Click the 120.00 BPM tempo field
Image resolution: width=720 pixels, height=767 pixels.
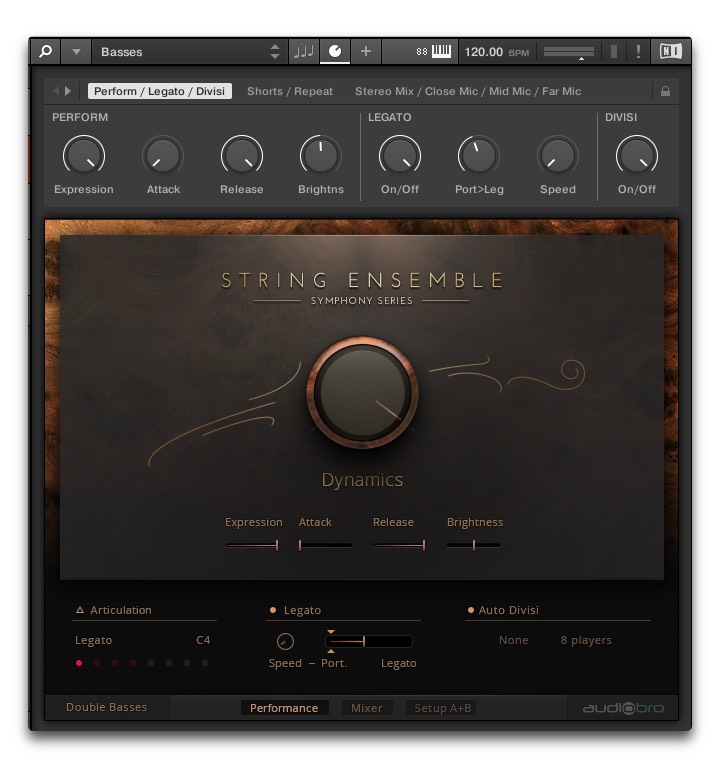pos(496,52)
